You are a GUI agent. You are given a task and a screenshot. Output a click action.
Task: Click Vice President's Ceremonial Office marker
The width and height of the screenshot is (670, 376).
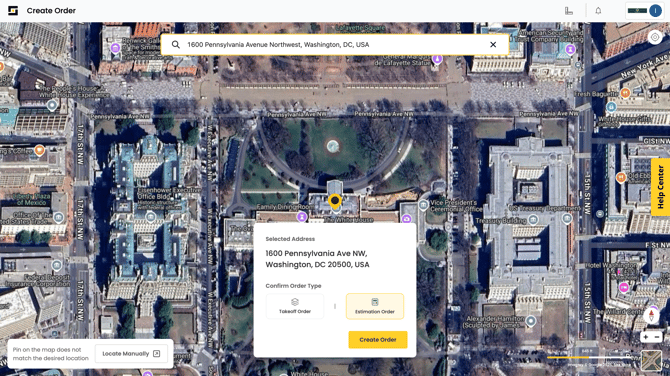point(423,205)
